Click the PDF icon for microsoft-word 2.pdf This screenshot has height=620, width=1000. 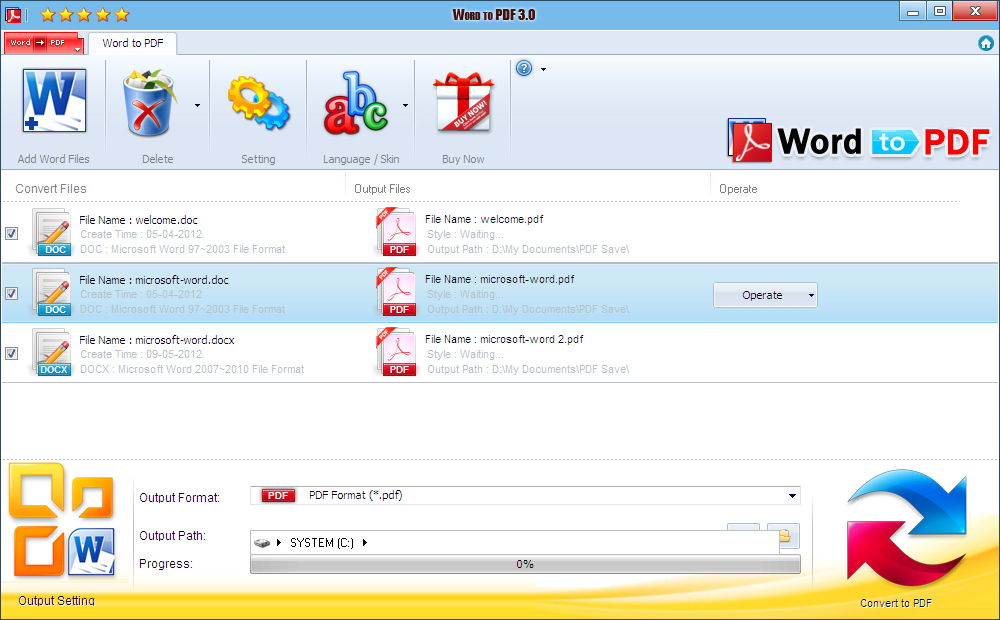(397, 351)
